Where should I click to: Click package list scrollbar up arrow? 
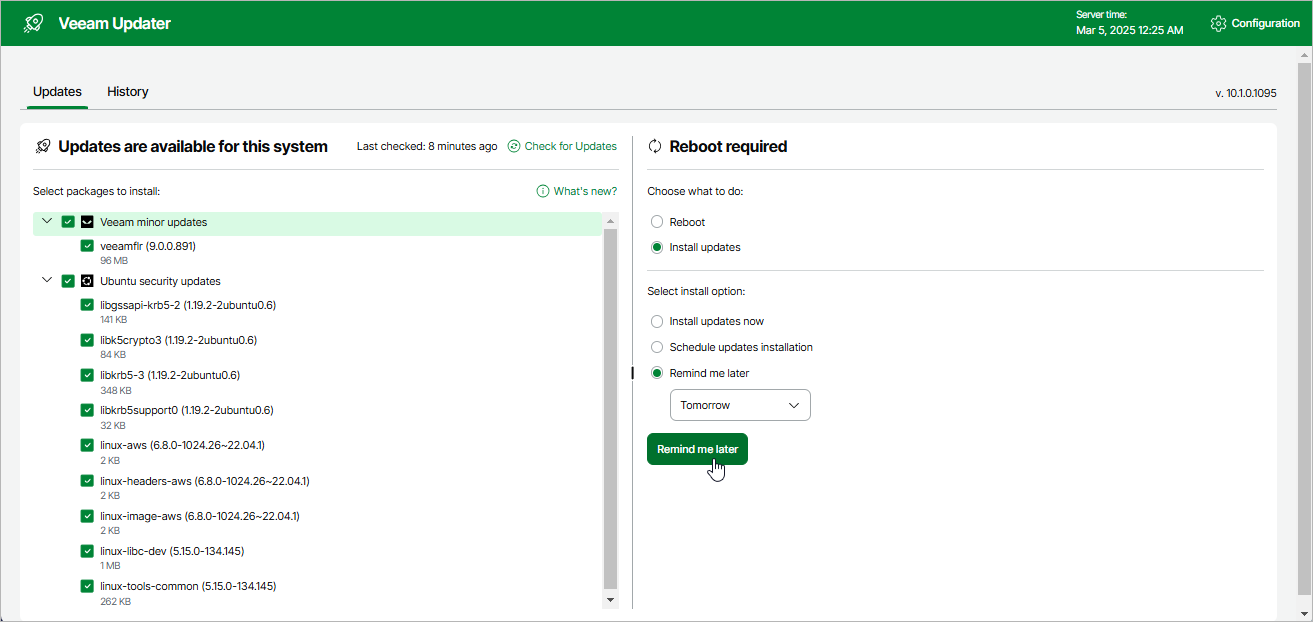(x=611, y=219)
